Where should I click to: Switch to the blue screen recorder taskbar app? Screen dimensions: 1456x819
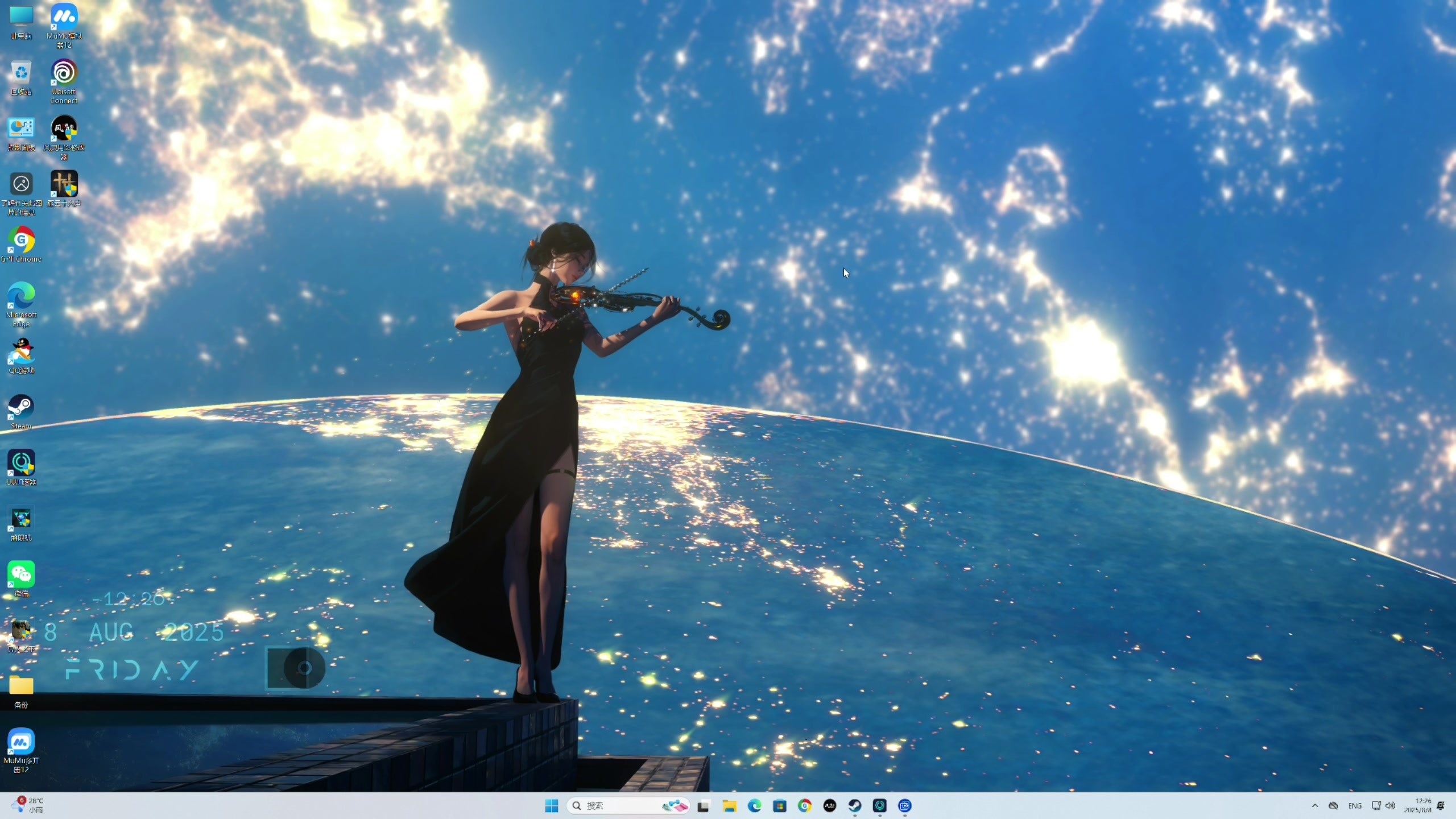904,806
